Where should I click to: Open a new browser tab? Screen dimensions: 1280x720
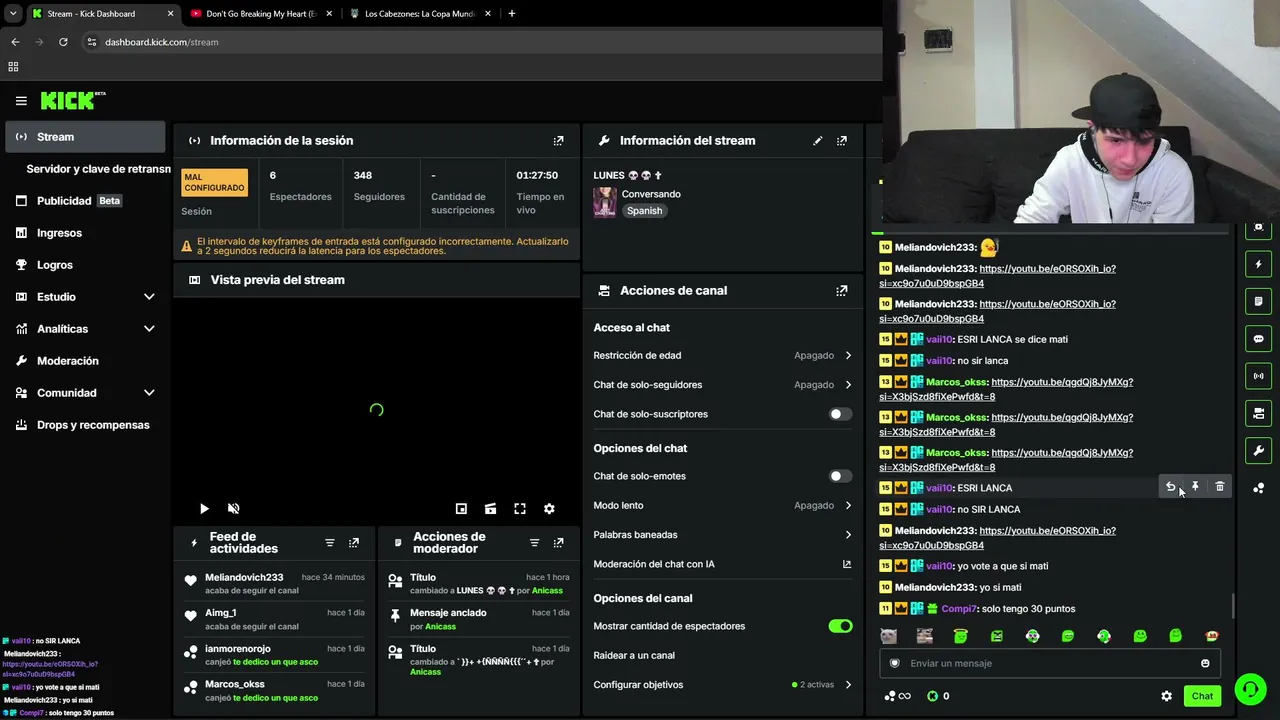click(511, 14)
